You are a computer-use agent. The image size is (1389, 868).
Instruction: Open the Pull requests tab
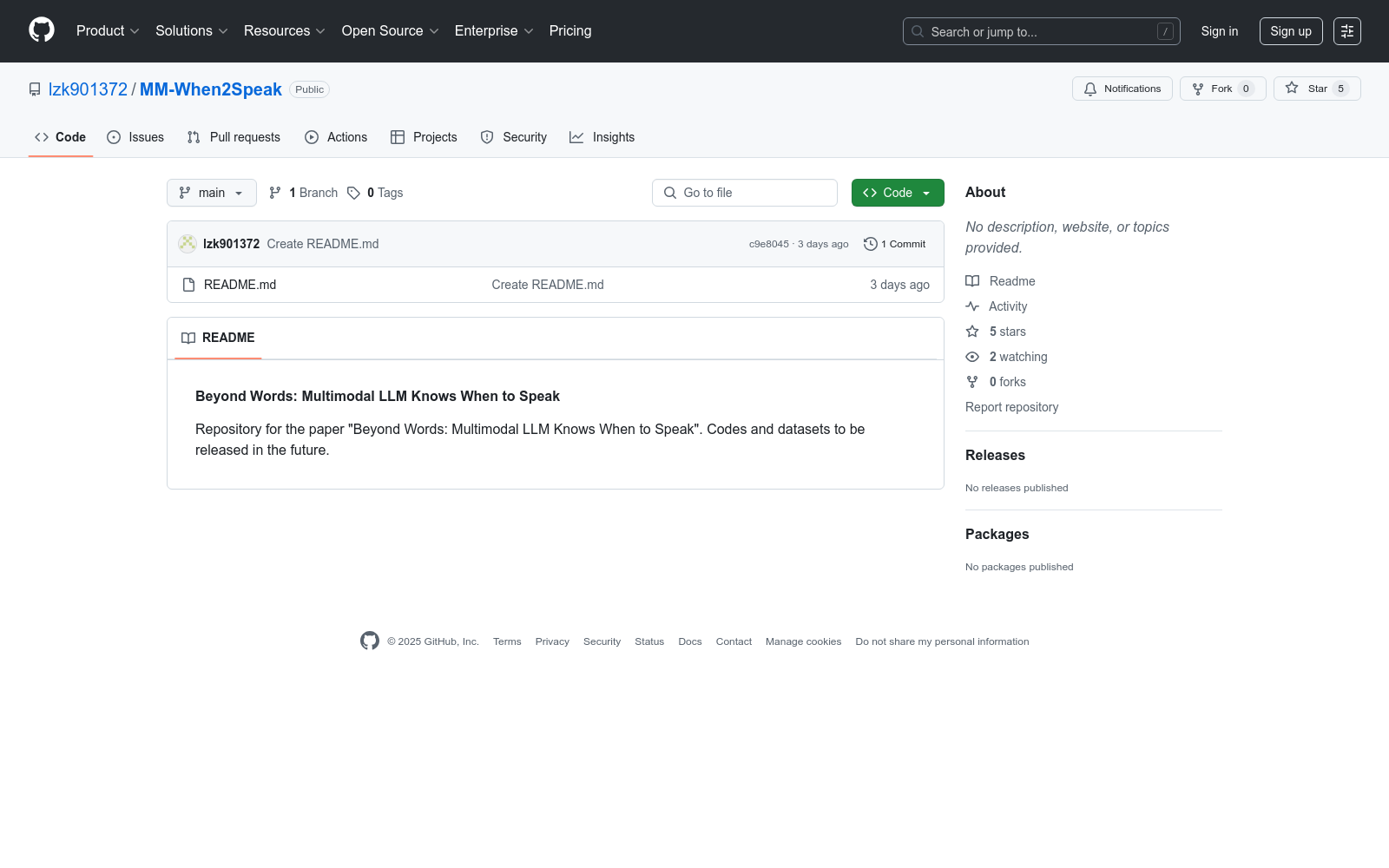[x=234, y=137]
